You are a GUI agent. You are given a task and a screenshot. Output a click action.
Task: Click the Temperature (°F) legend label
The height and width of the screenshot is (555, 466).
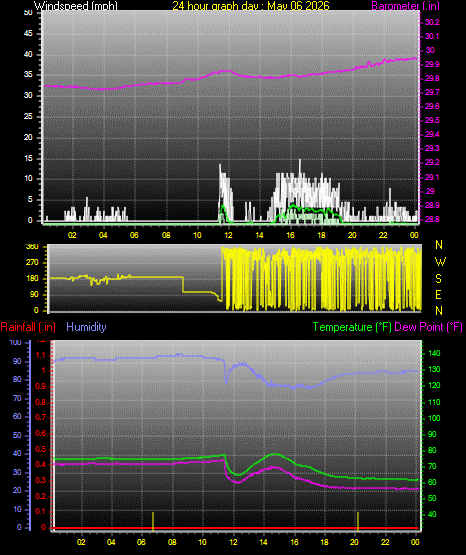(x=352, y=327)
